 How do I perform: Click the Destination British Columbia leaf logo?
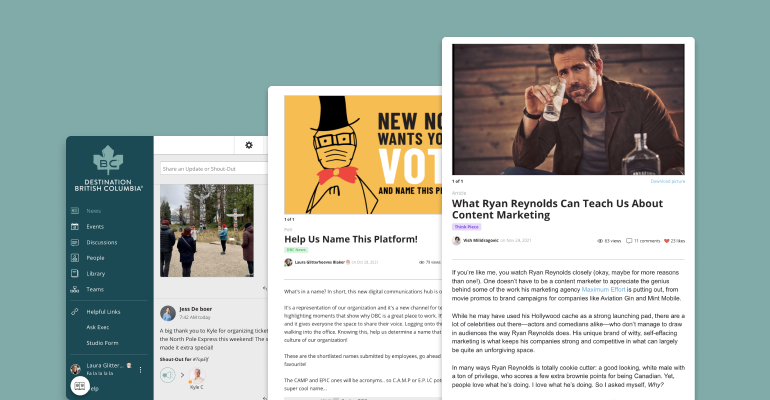(x=108, y=160)
